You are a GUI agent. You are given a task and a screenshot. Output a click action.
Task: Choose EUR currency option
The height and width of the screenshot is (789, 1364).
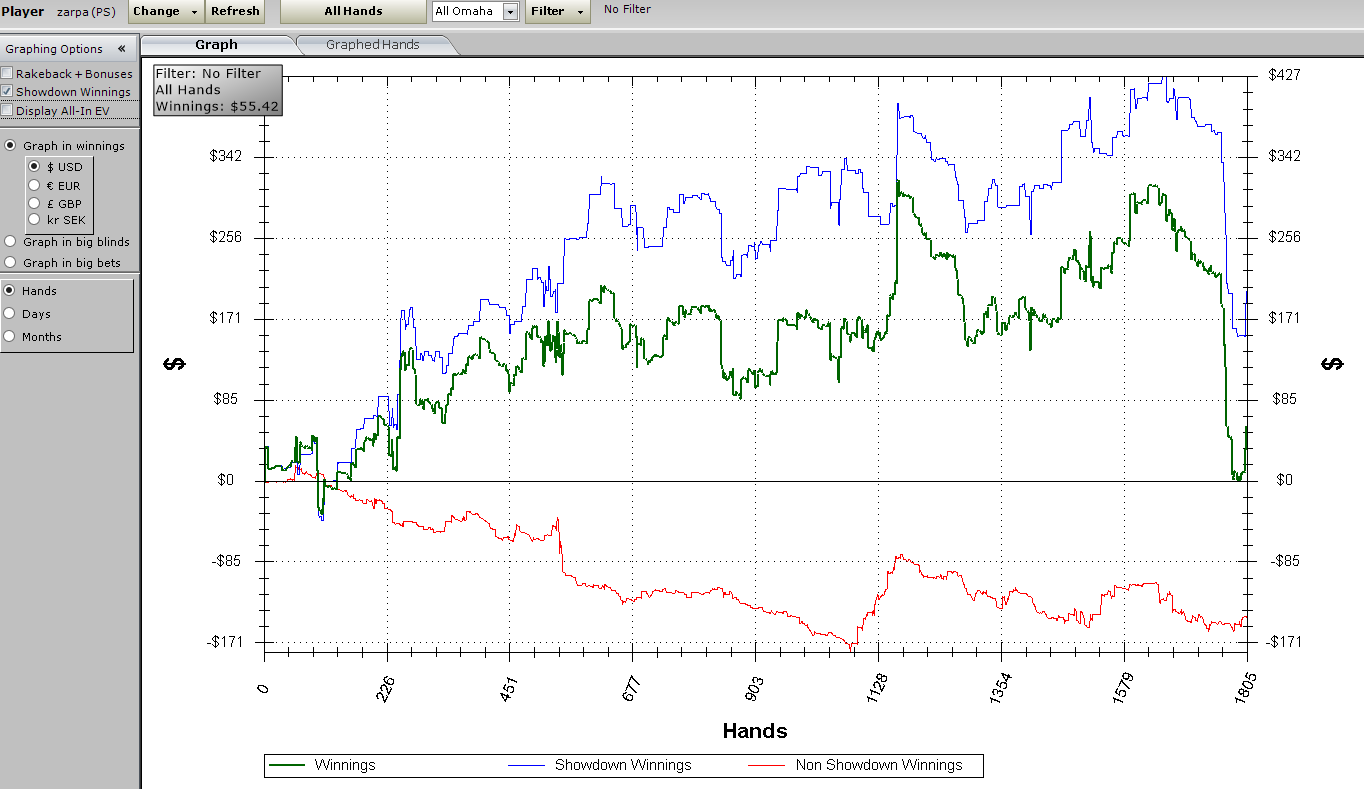[34, 185]
